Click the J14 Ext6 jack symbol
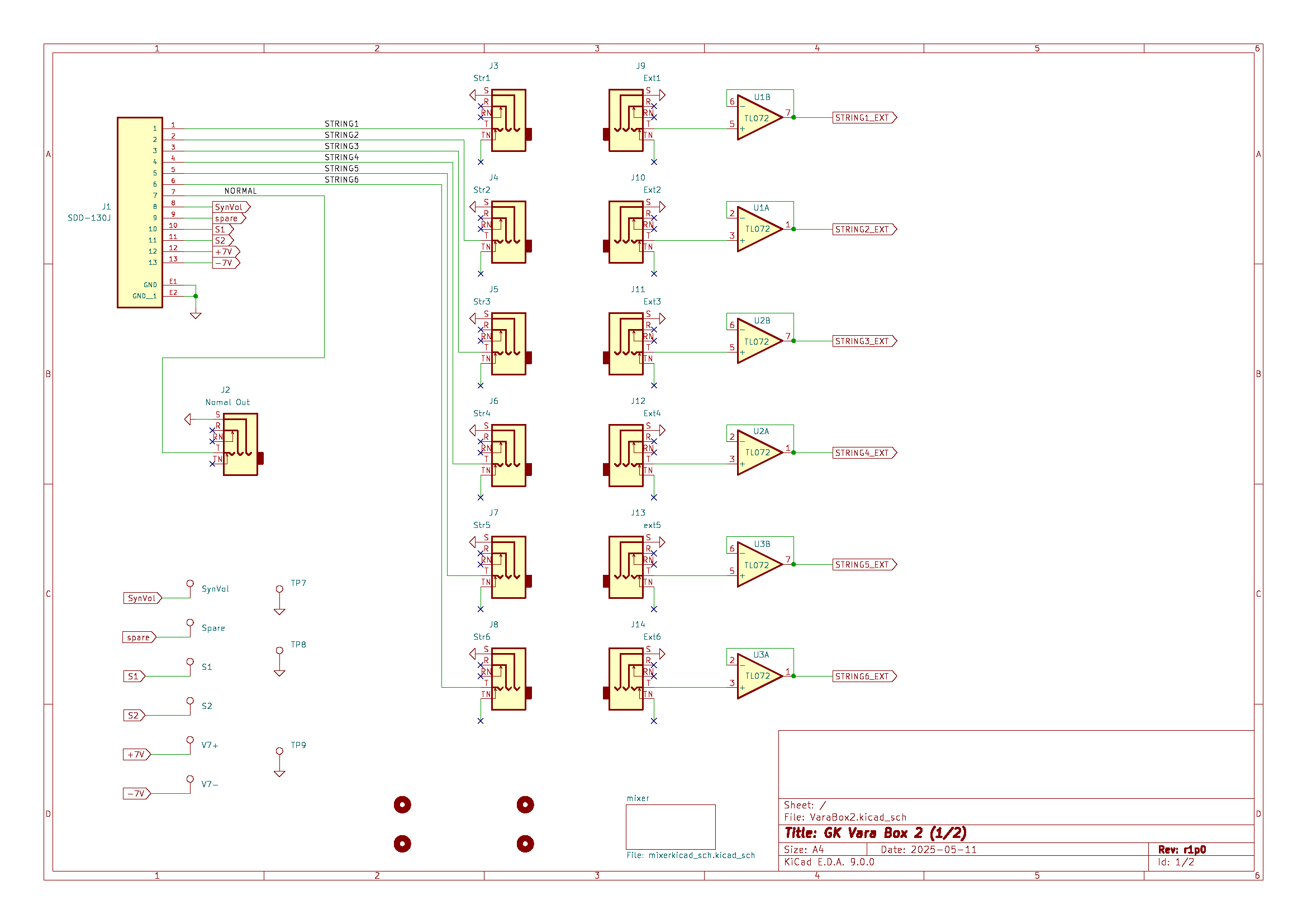The width and height of the screenshot is (1307, 924). (626, 679)
